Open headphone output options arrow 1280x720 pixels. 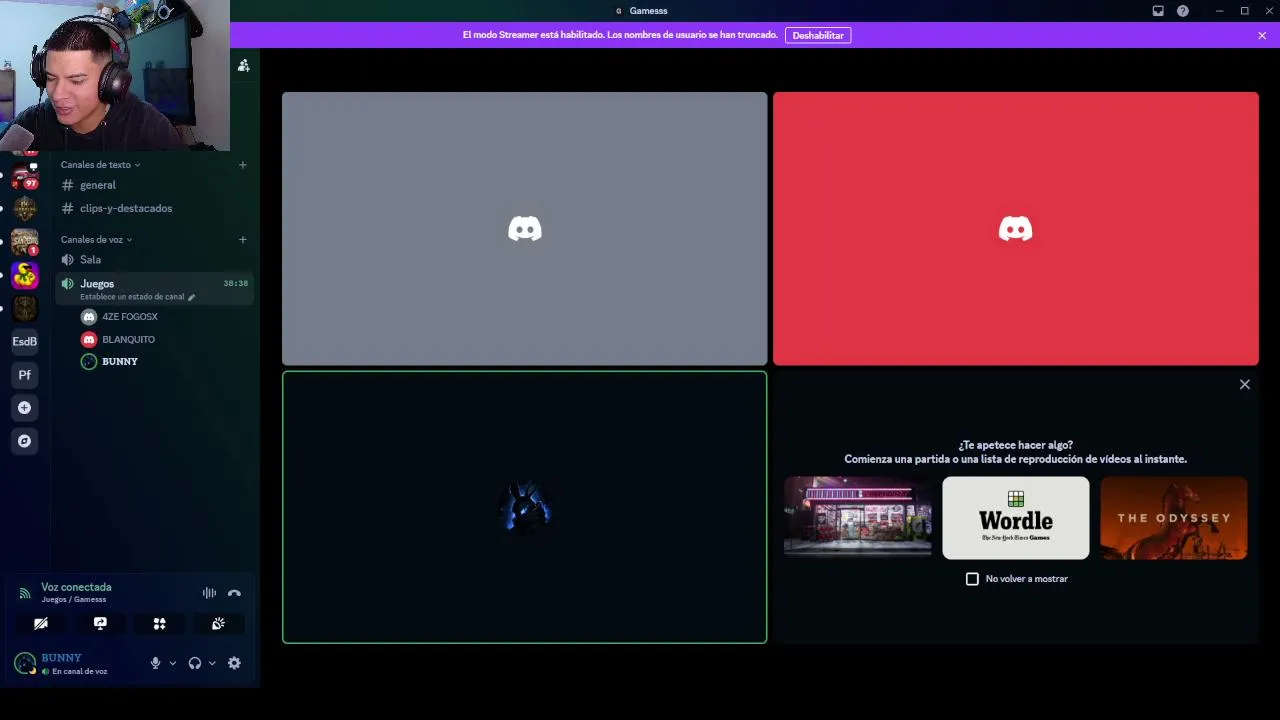click(x=212, y=663)
